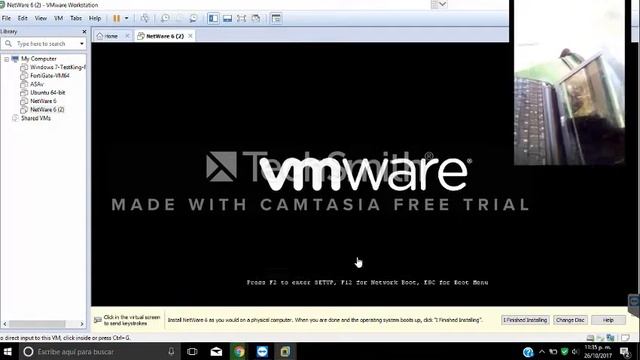Open the VM menu
The image size is (640, 360).
click(x=58, y=18)
